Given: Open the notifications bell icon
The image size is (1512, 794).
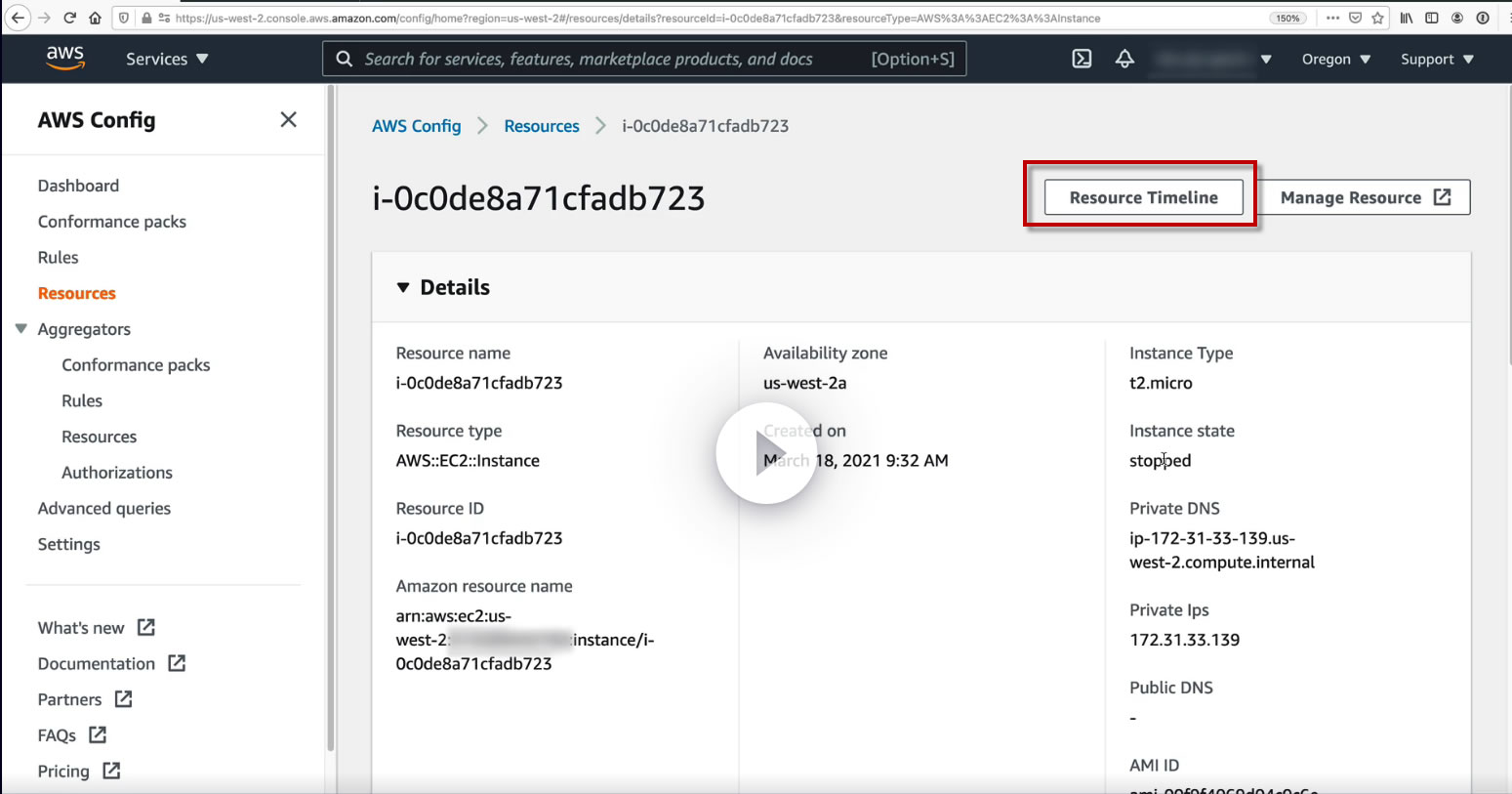Looking at the screenshot, I should point(1124,59).
